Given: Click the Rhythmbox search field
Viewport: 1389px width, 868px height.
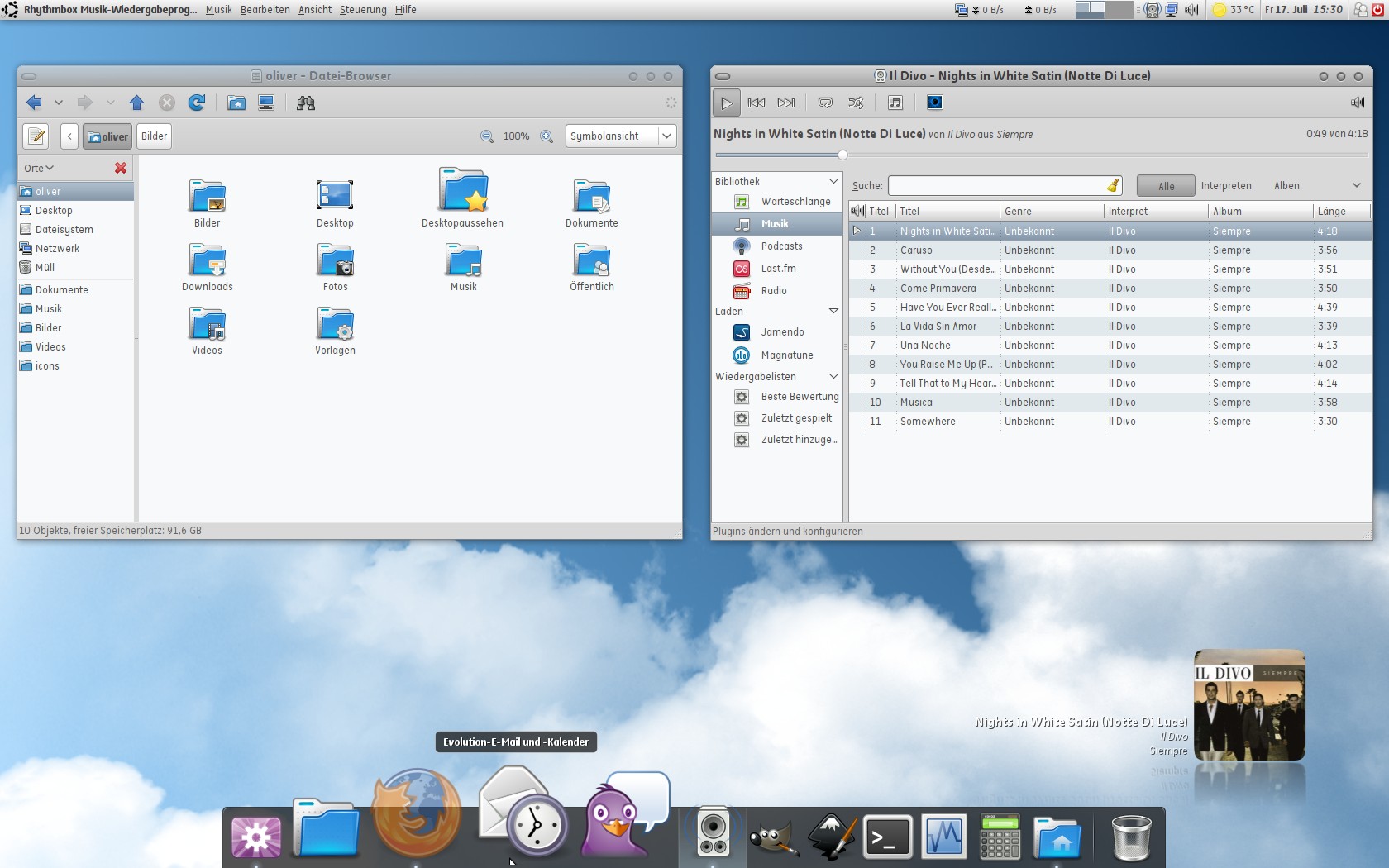Looking at the screenshot, I should pyautogui.click(x=1005, y=186).
